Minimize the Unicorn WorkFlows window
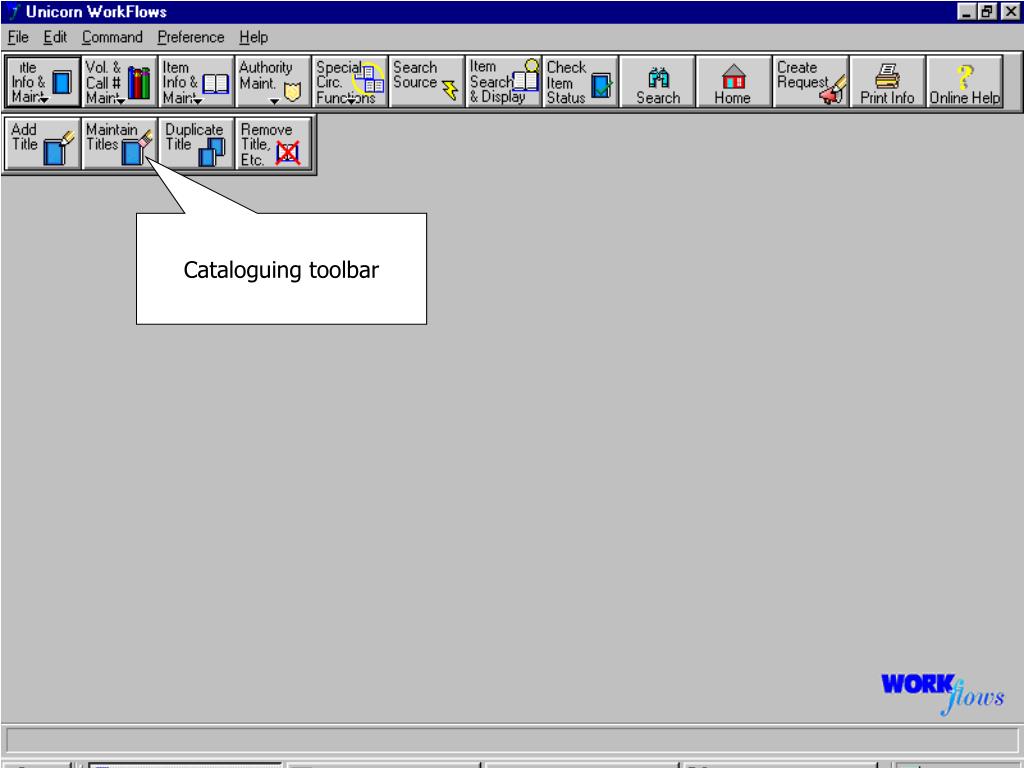1024x768 pixels. pyautogui.click(x=967, y=12)
